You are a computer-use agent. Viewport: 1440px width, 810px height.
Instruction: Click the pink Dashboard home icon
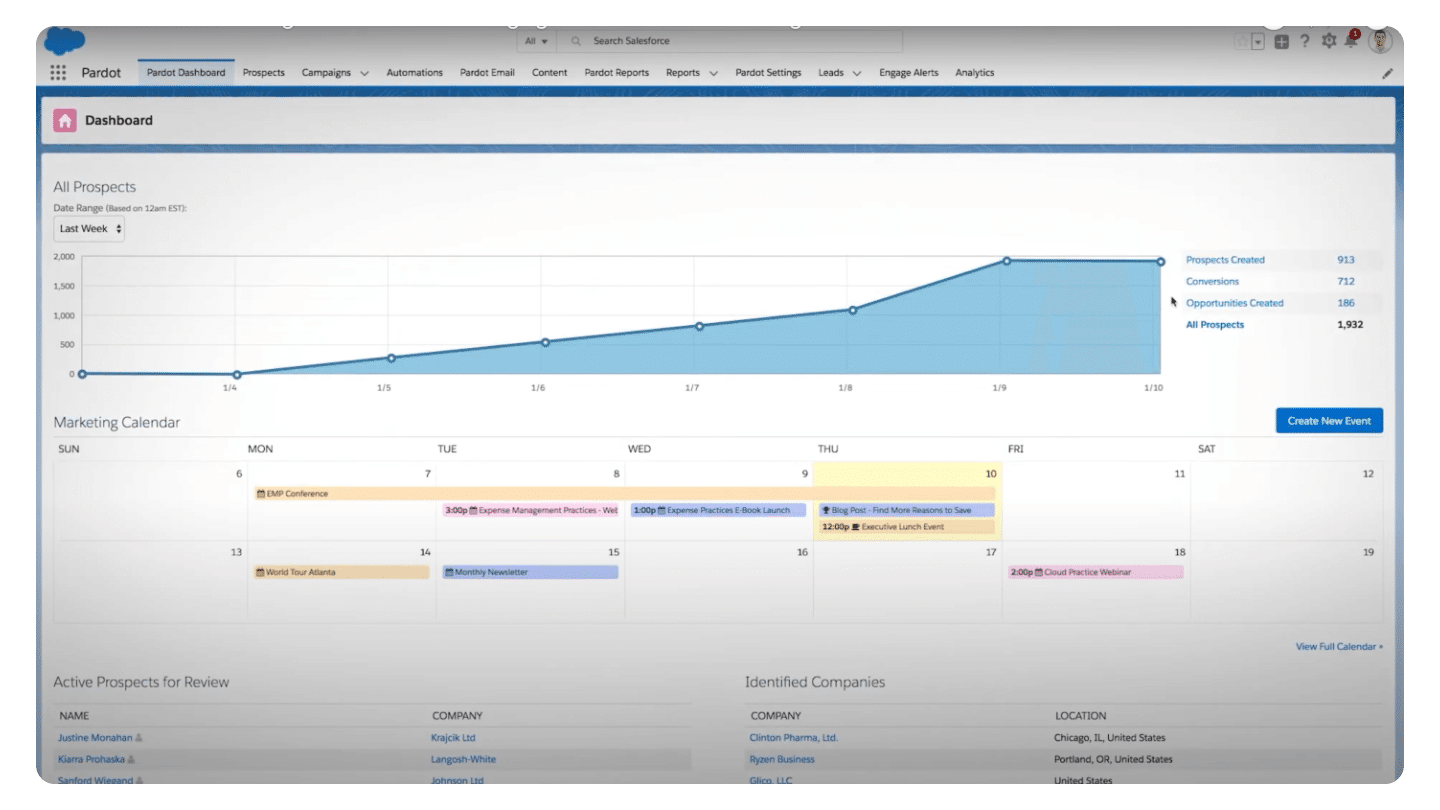click(65, 121)
